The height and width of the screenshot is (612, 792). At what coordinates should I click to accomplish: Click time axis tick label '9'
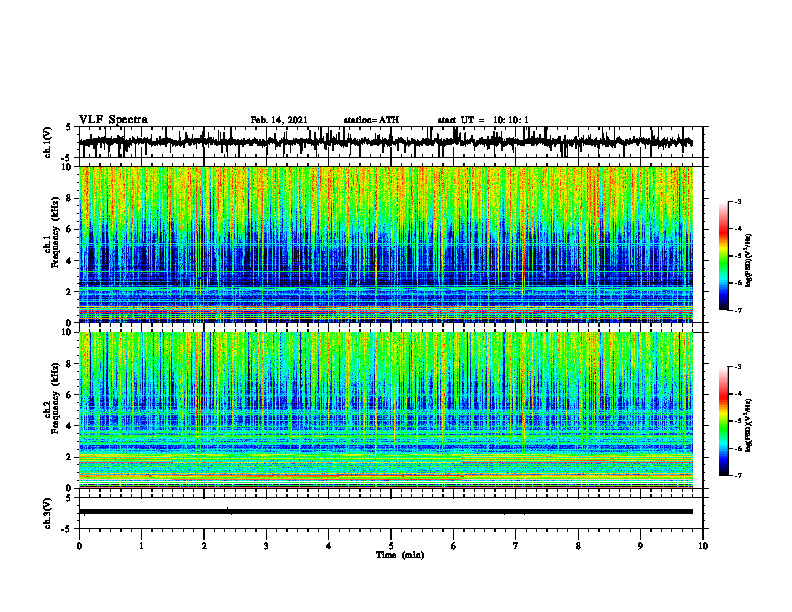[x=640, y=546]
